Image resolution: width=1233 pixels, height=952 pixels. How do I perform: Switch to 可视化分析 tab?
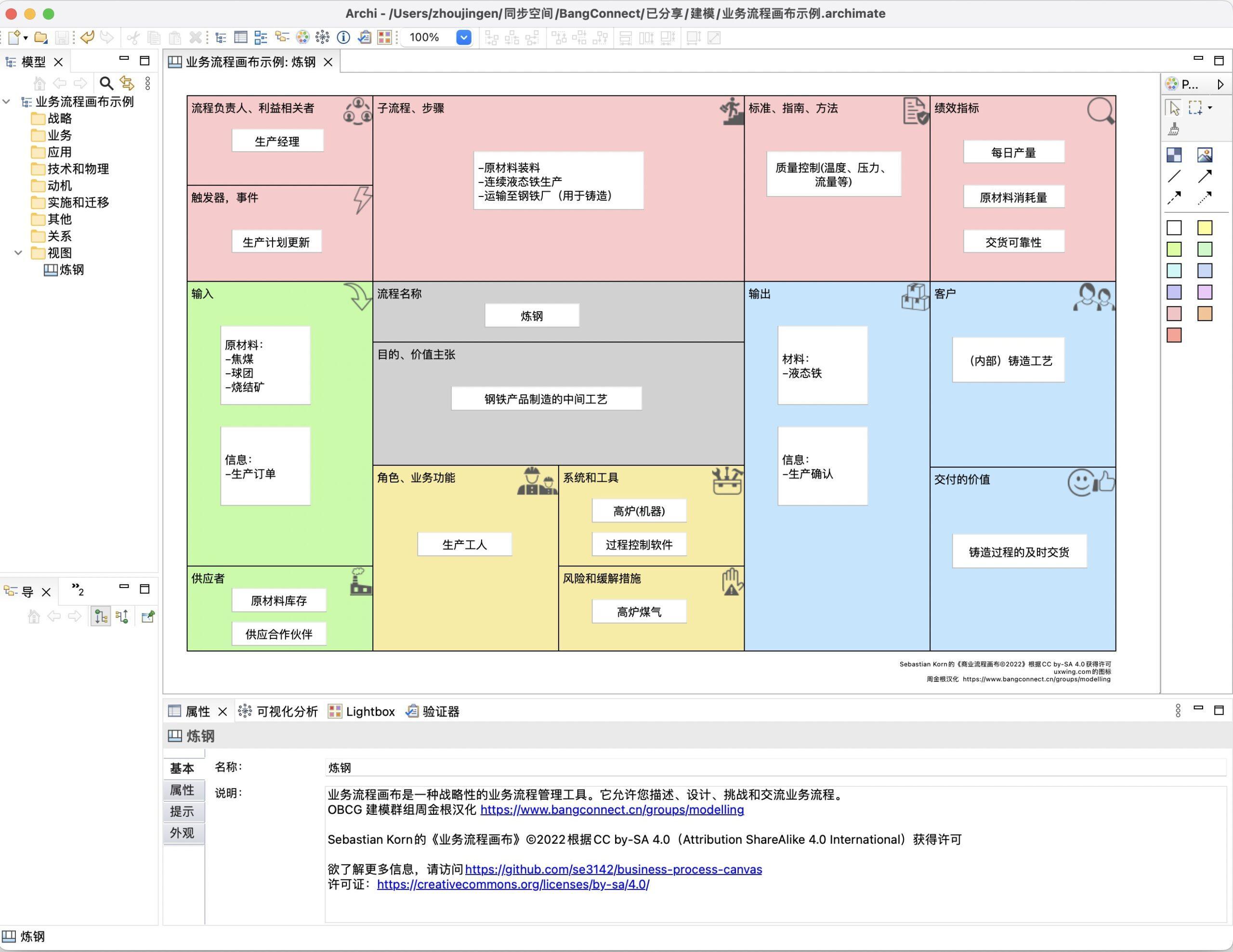[x=278, y=712]
